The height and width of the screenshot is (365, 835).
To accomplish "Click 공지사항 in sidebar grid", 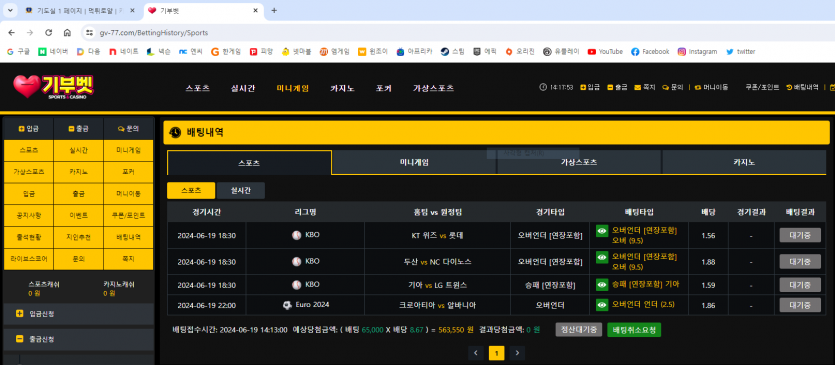I will click(29, 216).
